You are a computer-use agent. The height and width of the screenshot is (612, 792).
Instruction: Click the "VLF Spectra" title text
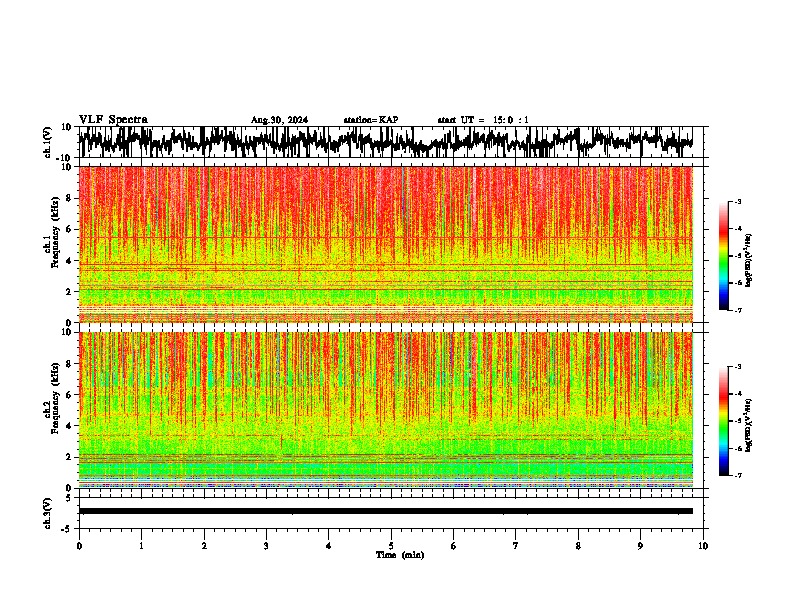(113, 120)
